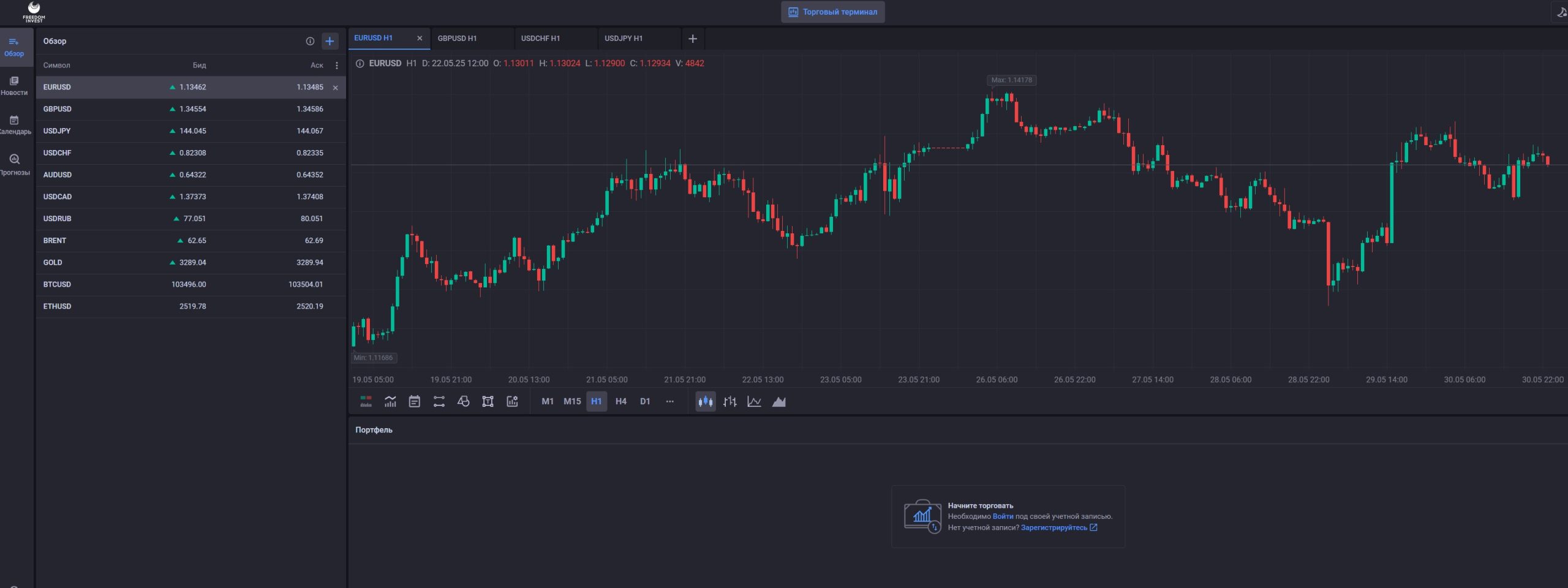1568x588 pixels.
Task: Open the Календарь calendar sidebar panel
Action: tap(14, 125)
